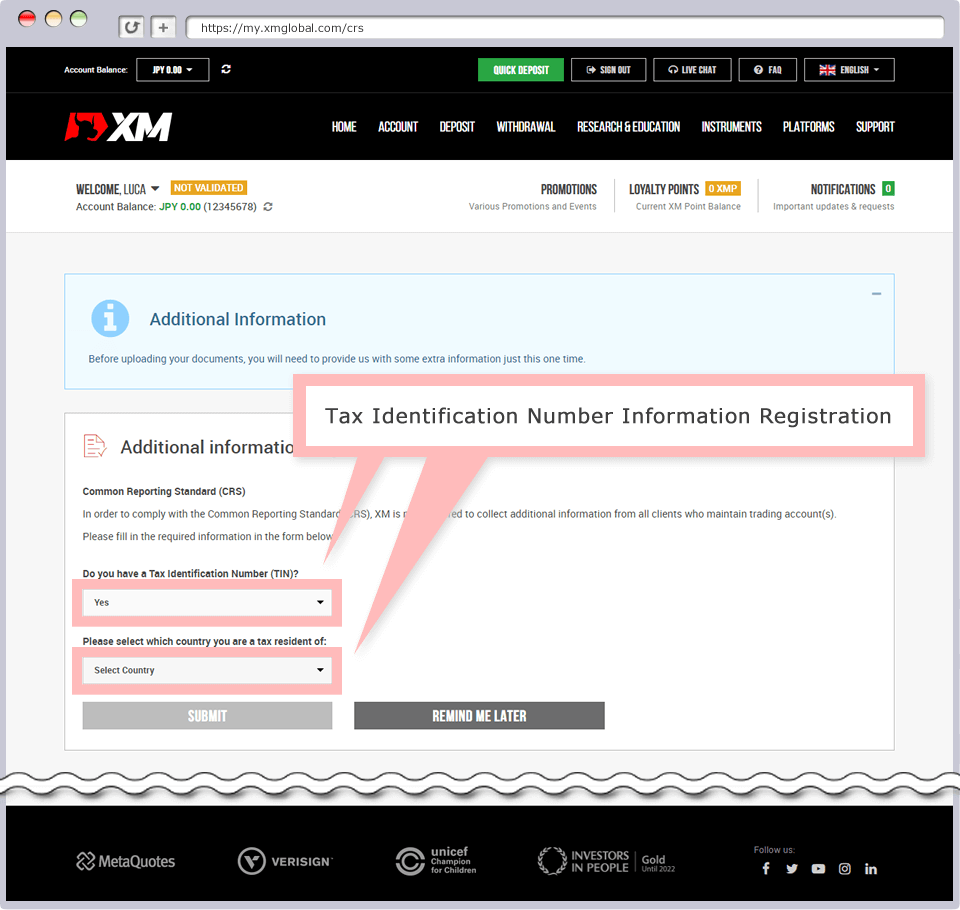Click the browser address bar
This screenshot has height=910, width=960.
(560, 27)
